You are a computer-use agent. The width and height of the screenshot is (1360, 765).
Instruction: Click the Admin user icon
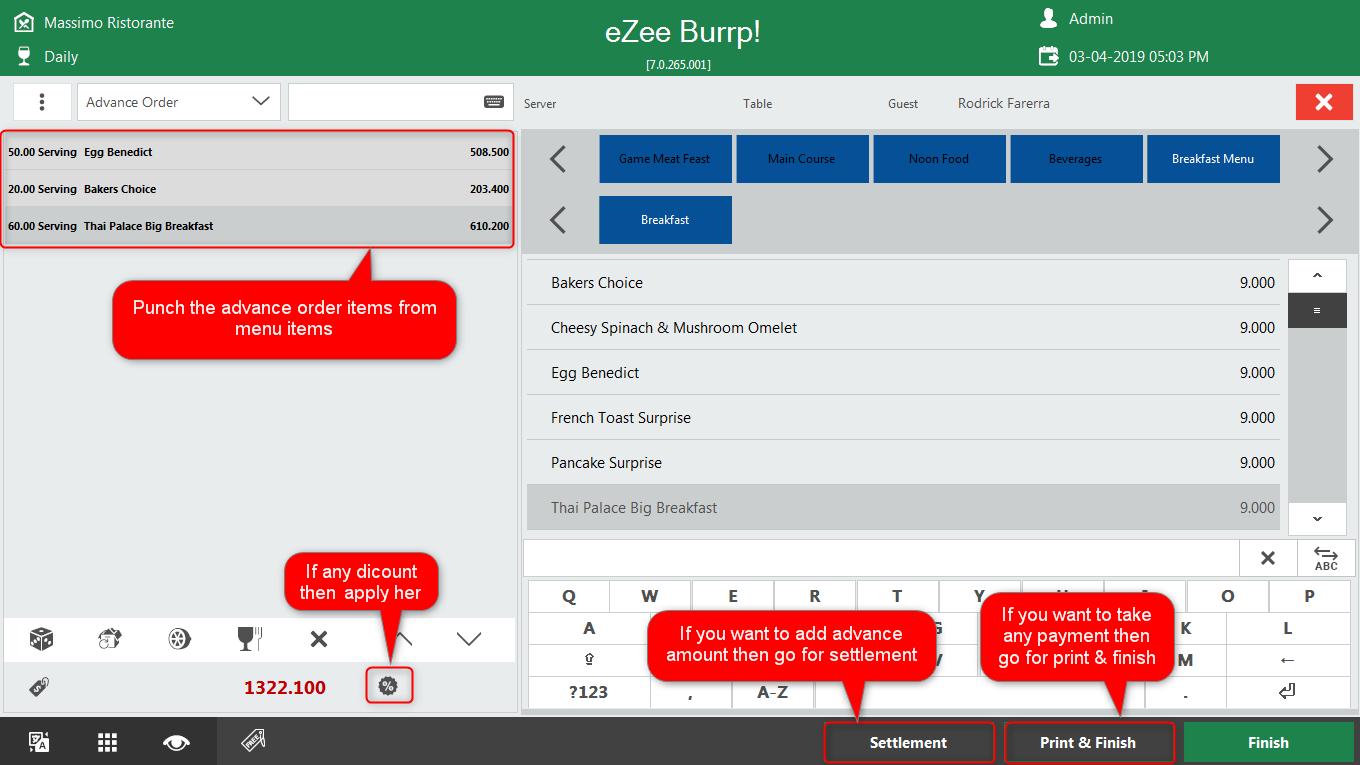[x=1048, y=18]
